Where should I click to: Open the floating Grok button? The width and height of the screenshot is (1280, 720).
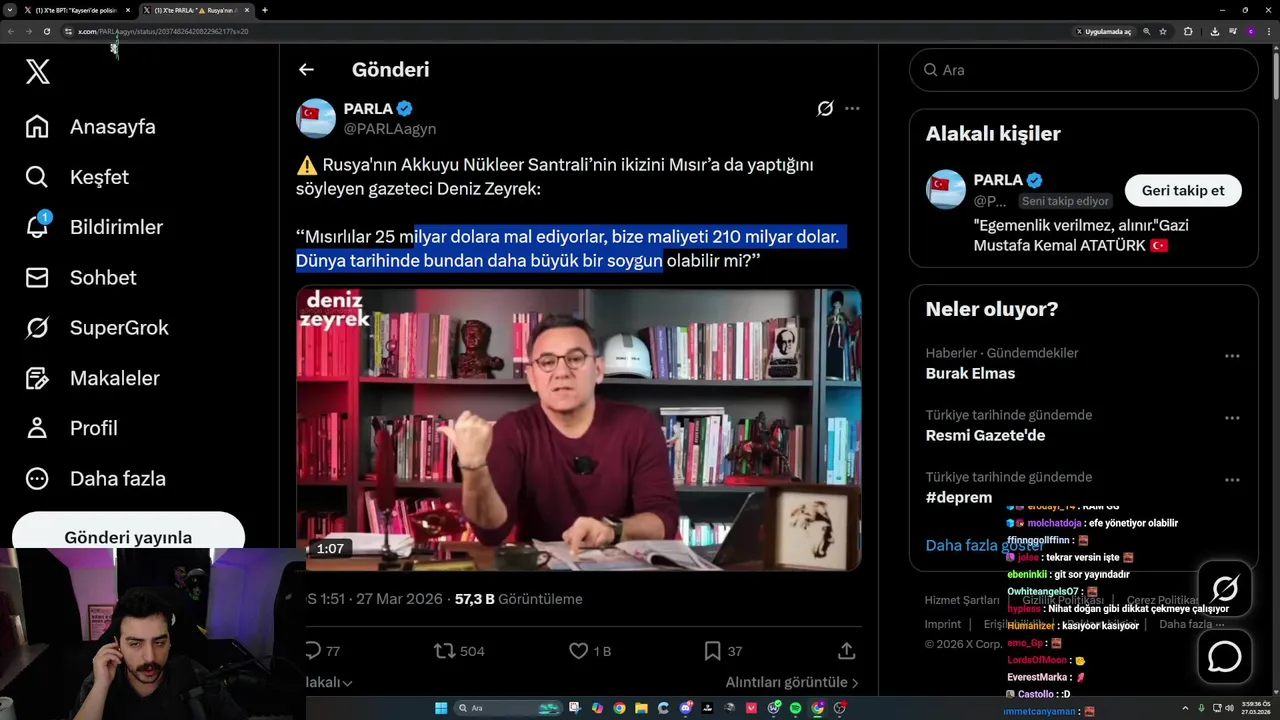[x=1225, y=589]
